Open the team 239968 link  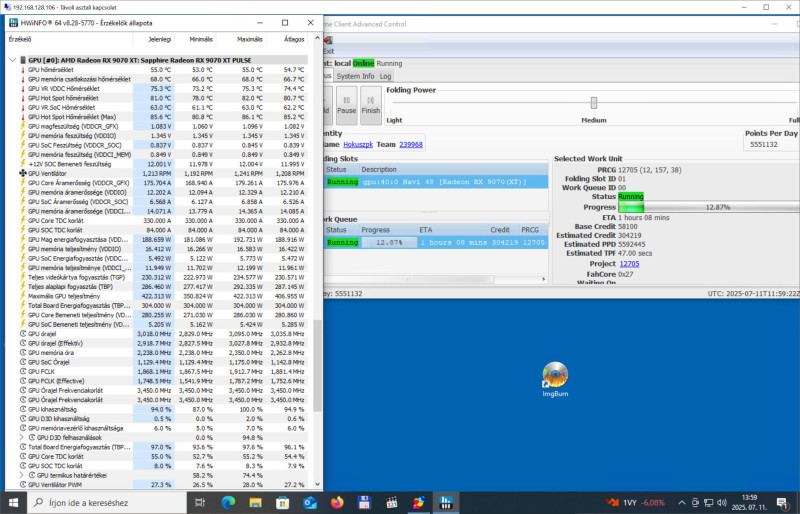(x=411, y=144)
